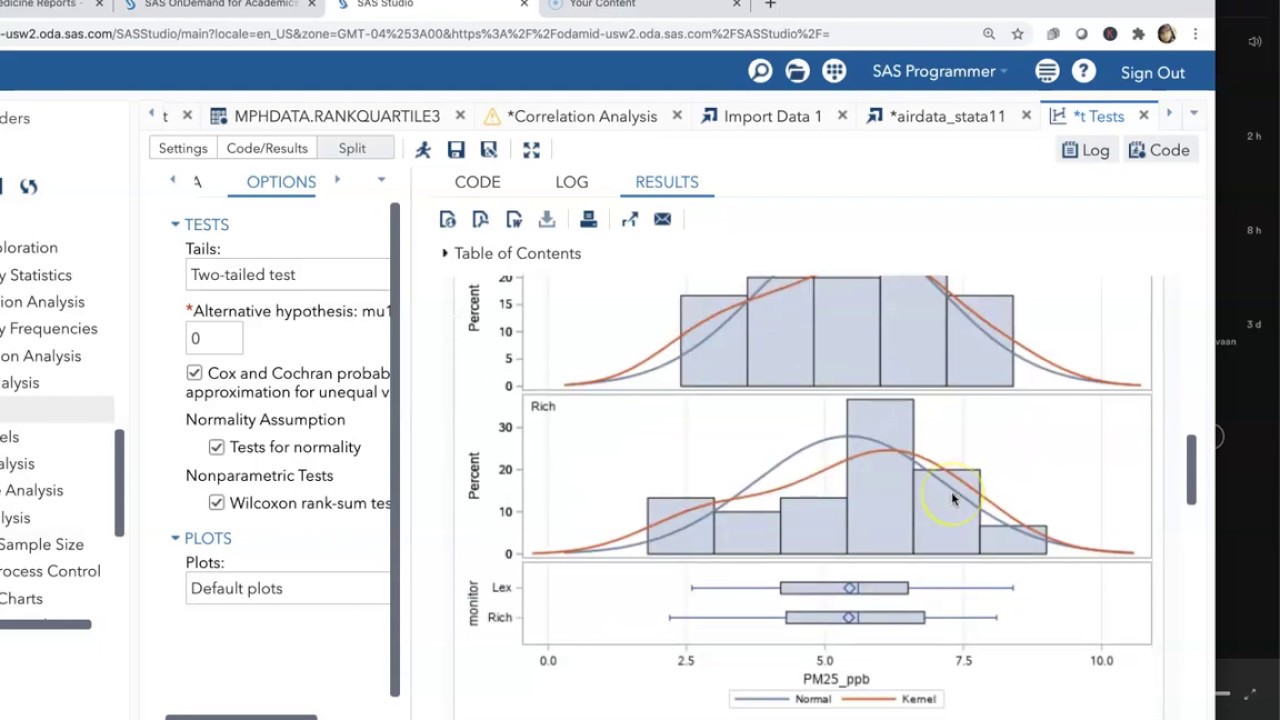Toggle the Wilcoxon rank-sum test checkbox
1280x720 pixels.
pyautogui.click(x=216, y=503)
